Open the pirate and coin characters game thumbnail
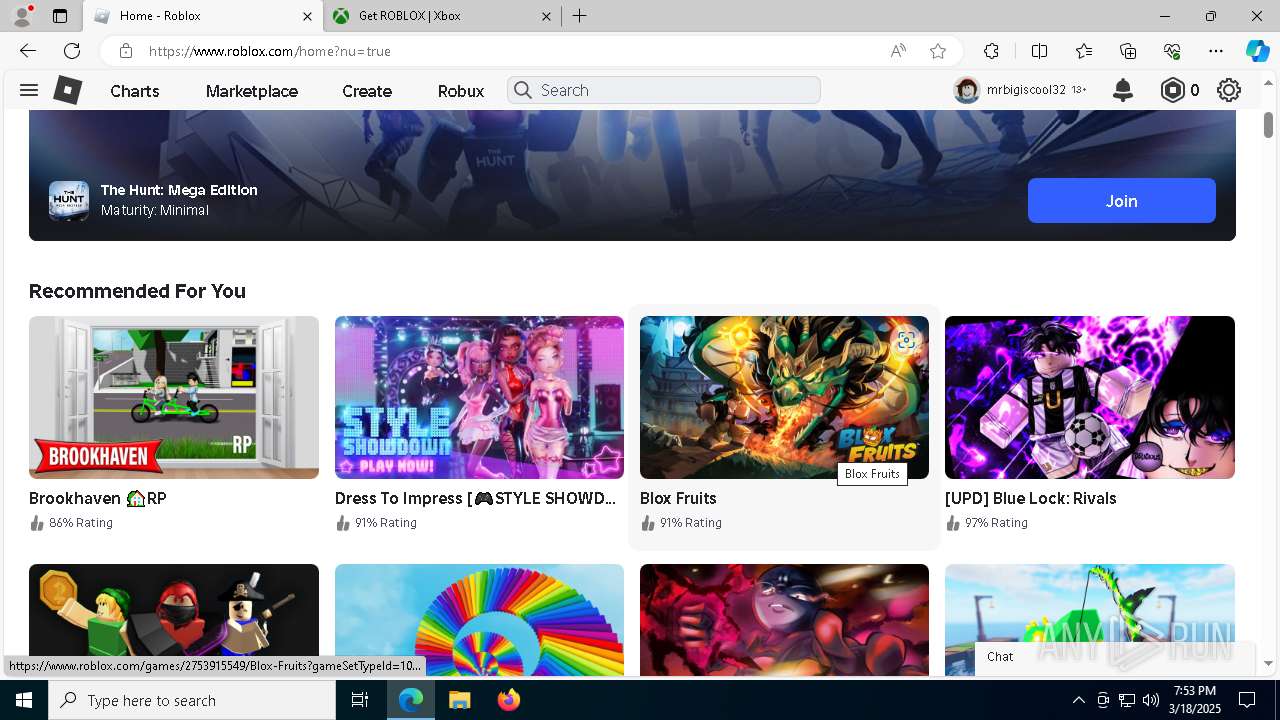The height and width of the screenshot is (720, 1280). [174, 620]
